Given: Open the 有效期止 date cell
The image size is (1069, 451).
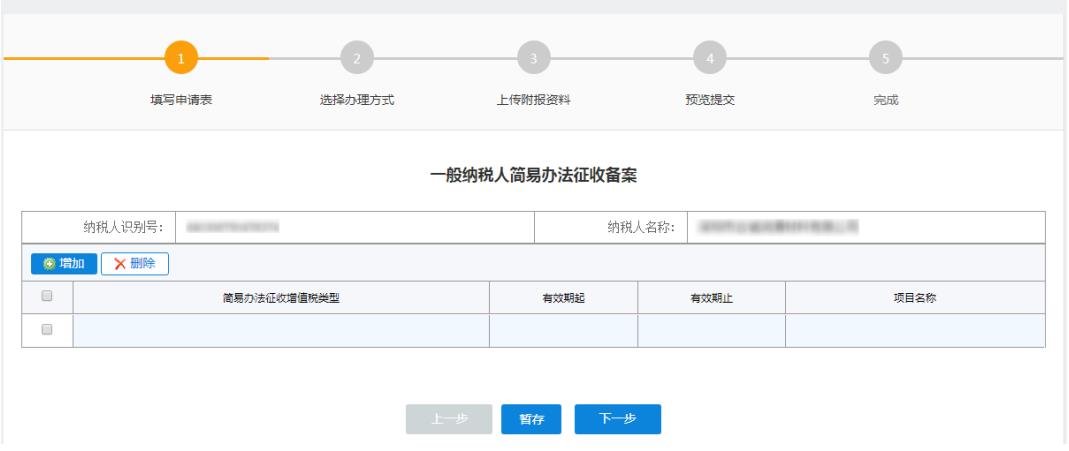Looking at the screenshot, I should click(711, 330).
